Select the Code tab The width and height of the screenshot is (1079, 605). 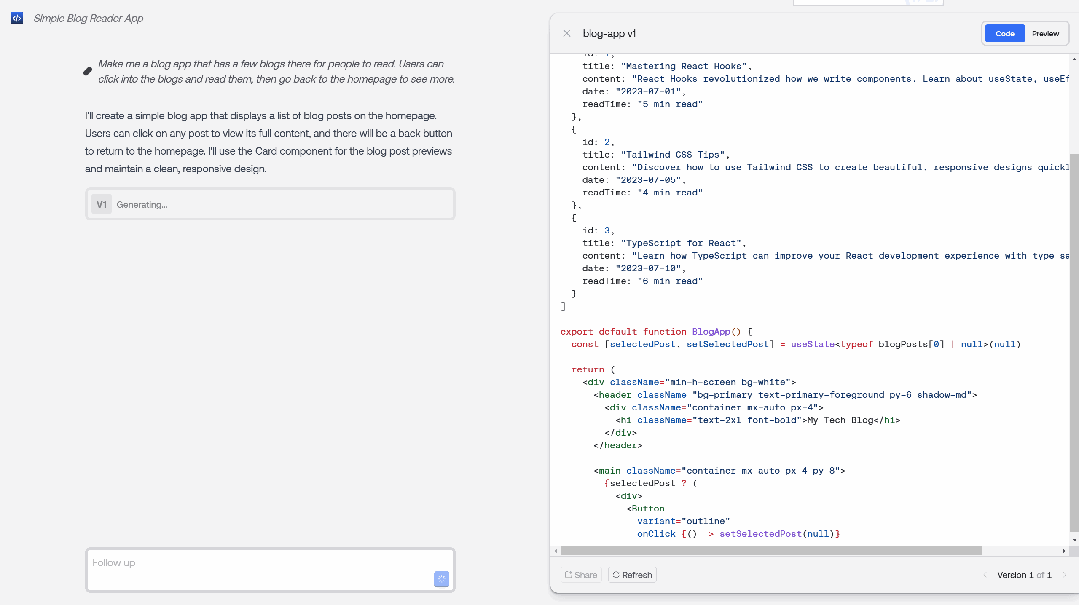point(1004,32)
